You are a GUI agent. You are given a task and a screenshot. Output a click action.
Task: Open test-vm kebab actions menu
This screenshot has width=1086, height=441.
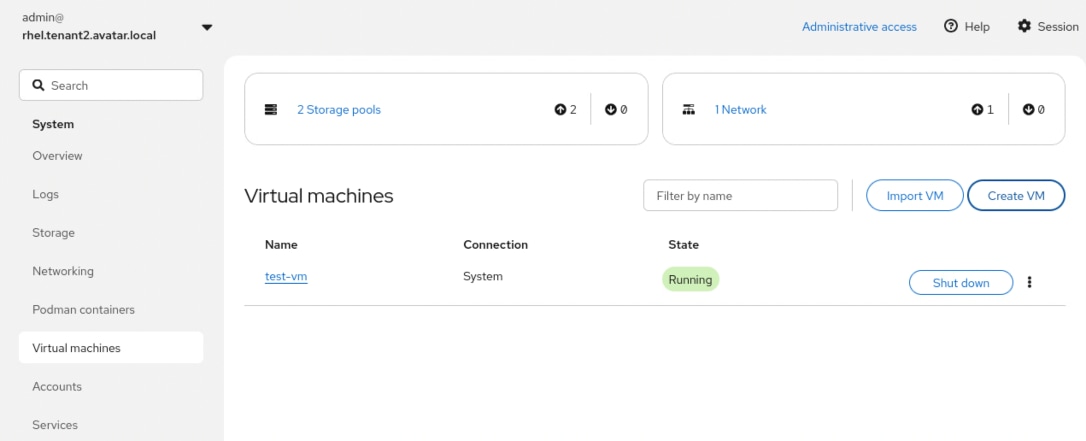(1029, 282)
